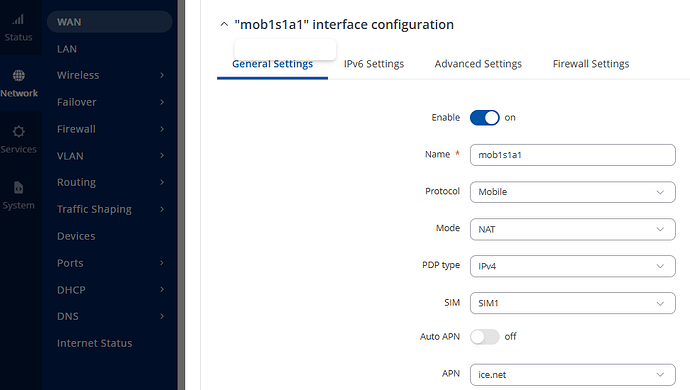
Task: Click the Network label in left rail
Action: (19, 93)
